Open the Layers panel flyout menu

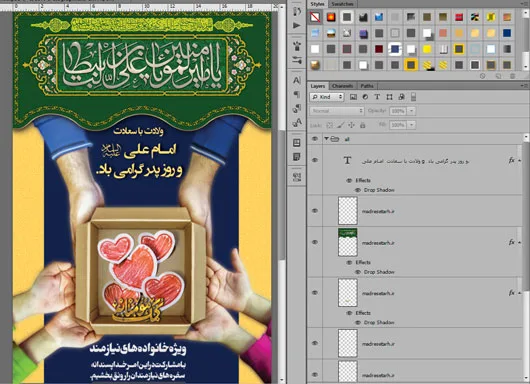coord(525,86)
